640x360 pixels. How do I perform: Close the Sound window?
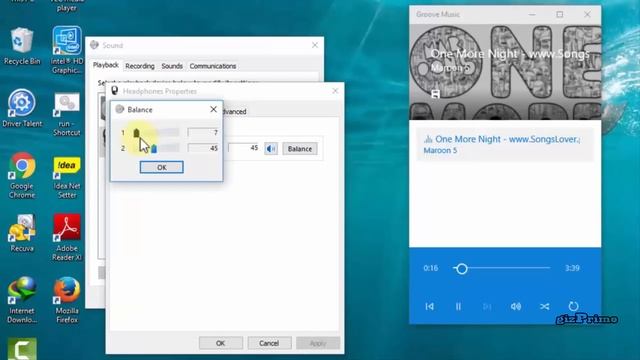(x=315, y=45)
